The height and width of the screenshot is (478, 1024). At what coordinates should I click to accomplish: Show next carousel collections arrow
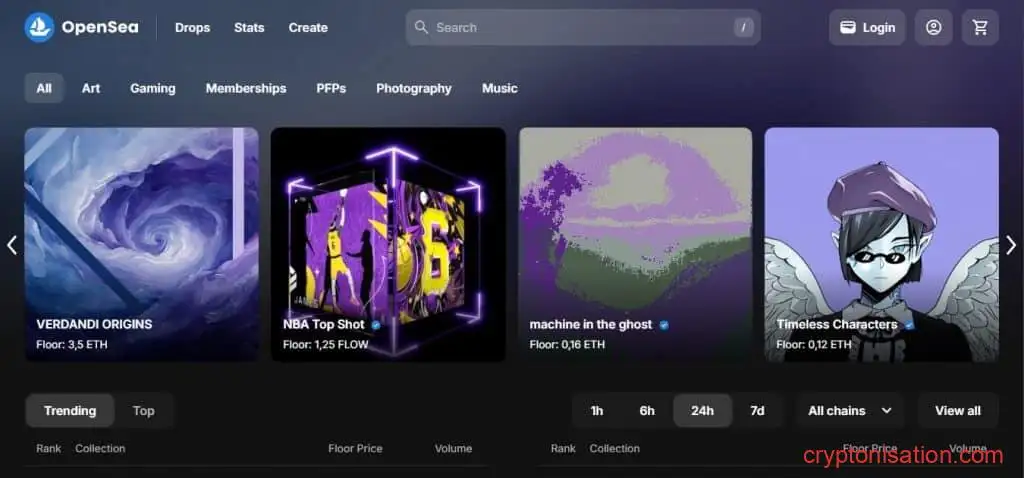click(x=1011, y=245)
